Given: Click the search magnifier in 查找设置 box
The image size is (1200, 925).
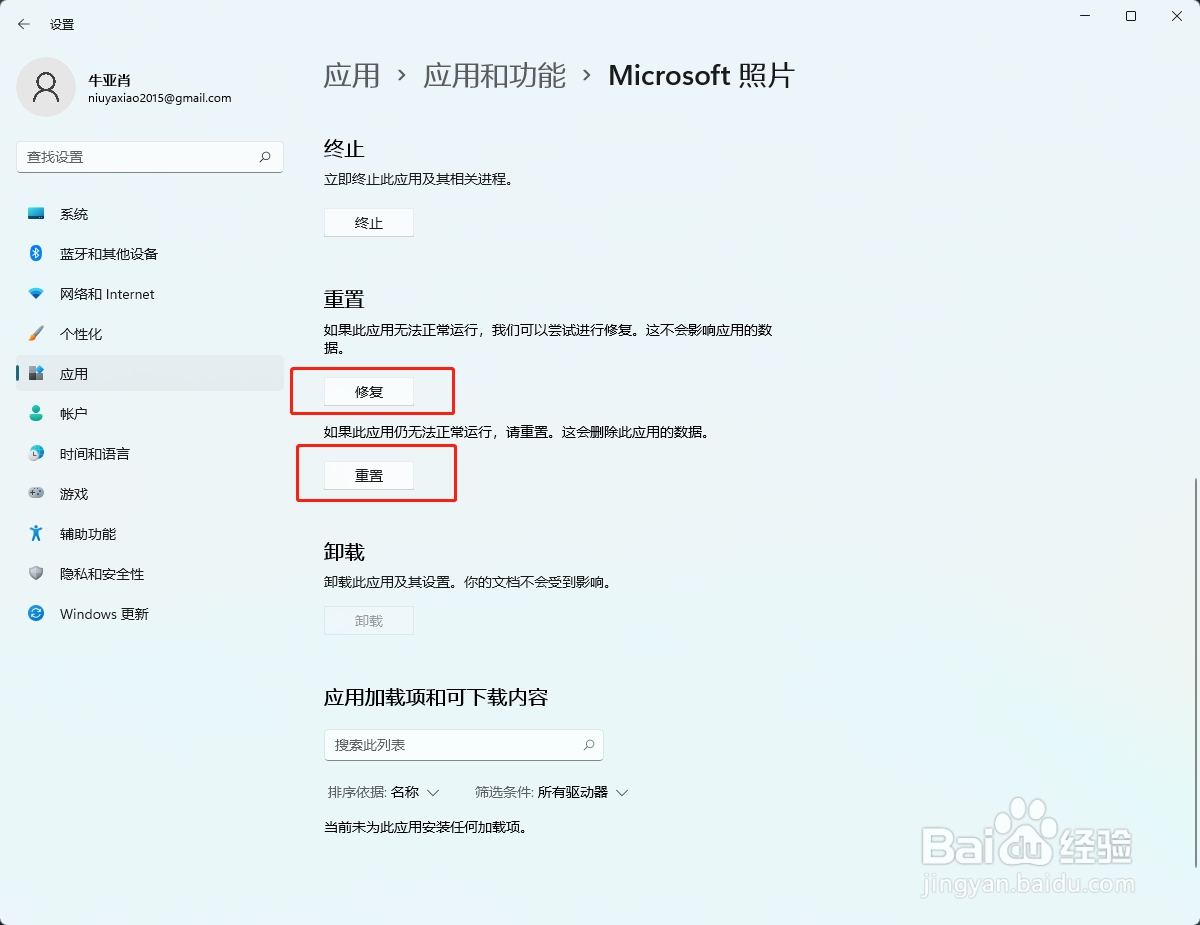Looking at the screenshot, I should pos(265,157).
